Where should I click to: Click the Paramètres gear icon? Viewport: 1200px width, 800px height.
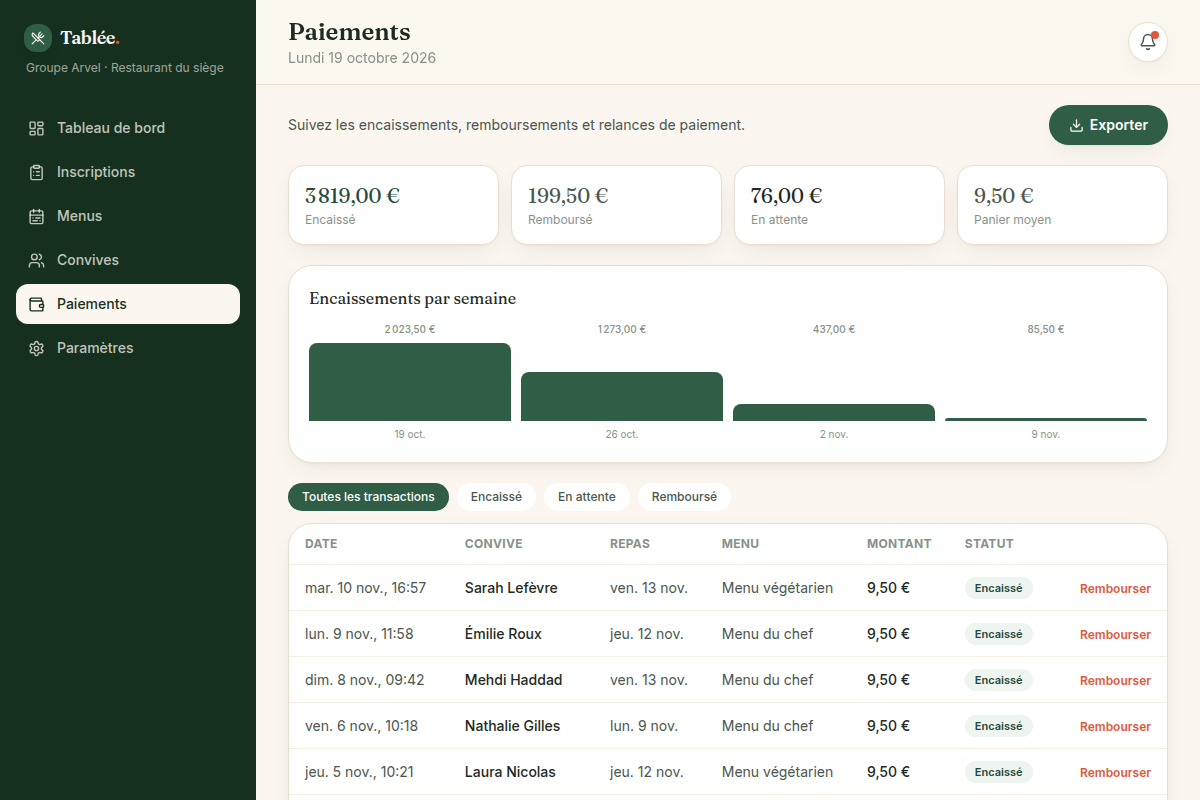[x=37, y=348]
